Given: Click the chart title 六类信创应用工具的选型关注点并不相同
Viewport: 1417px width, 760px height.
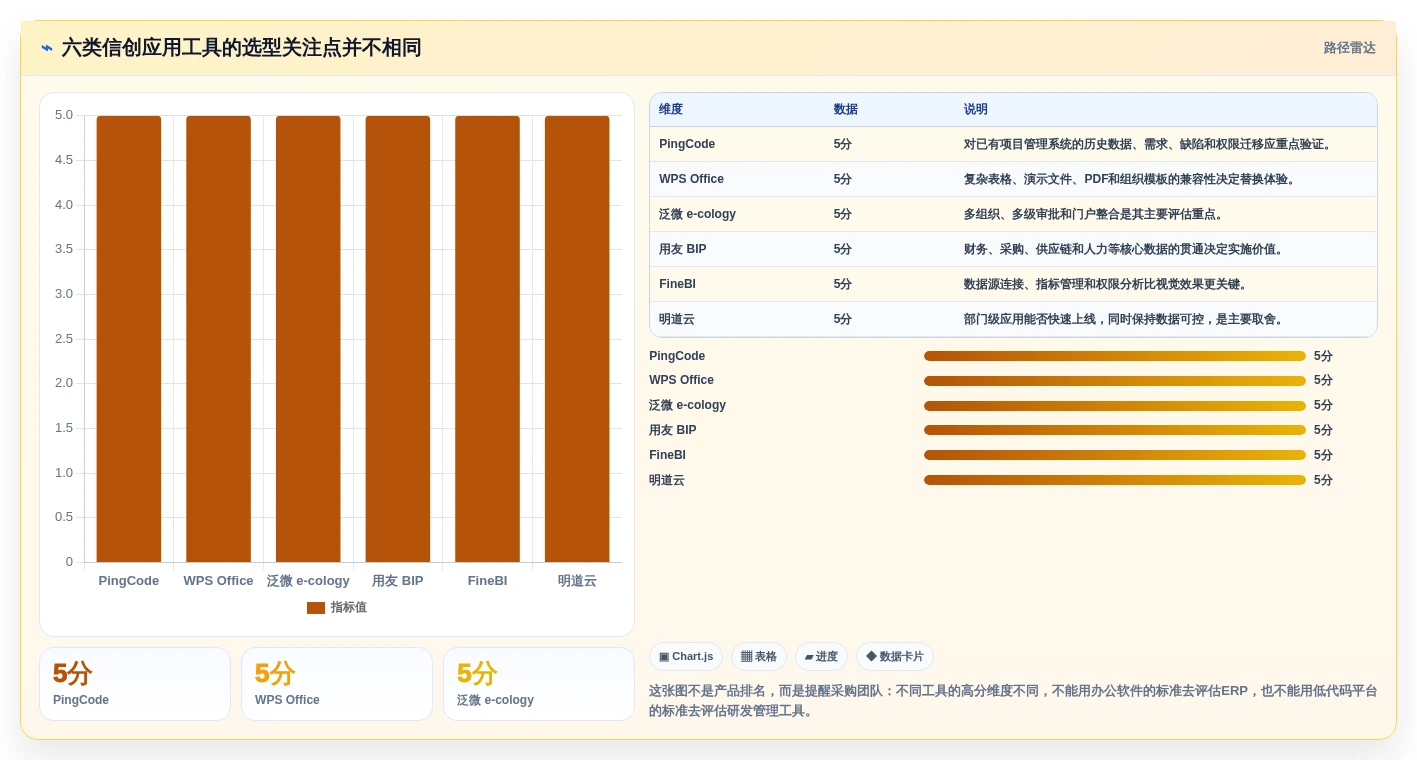Looking at the screenshot, I should tap(241, 48).
